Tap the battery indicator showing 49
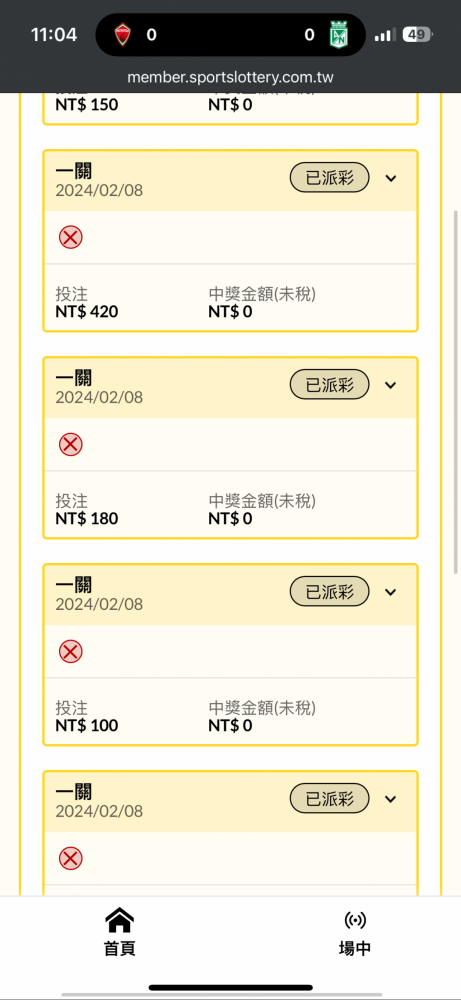Image resolution: width=461 pixels, height=1000 pixels. pos(418,34)
